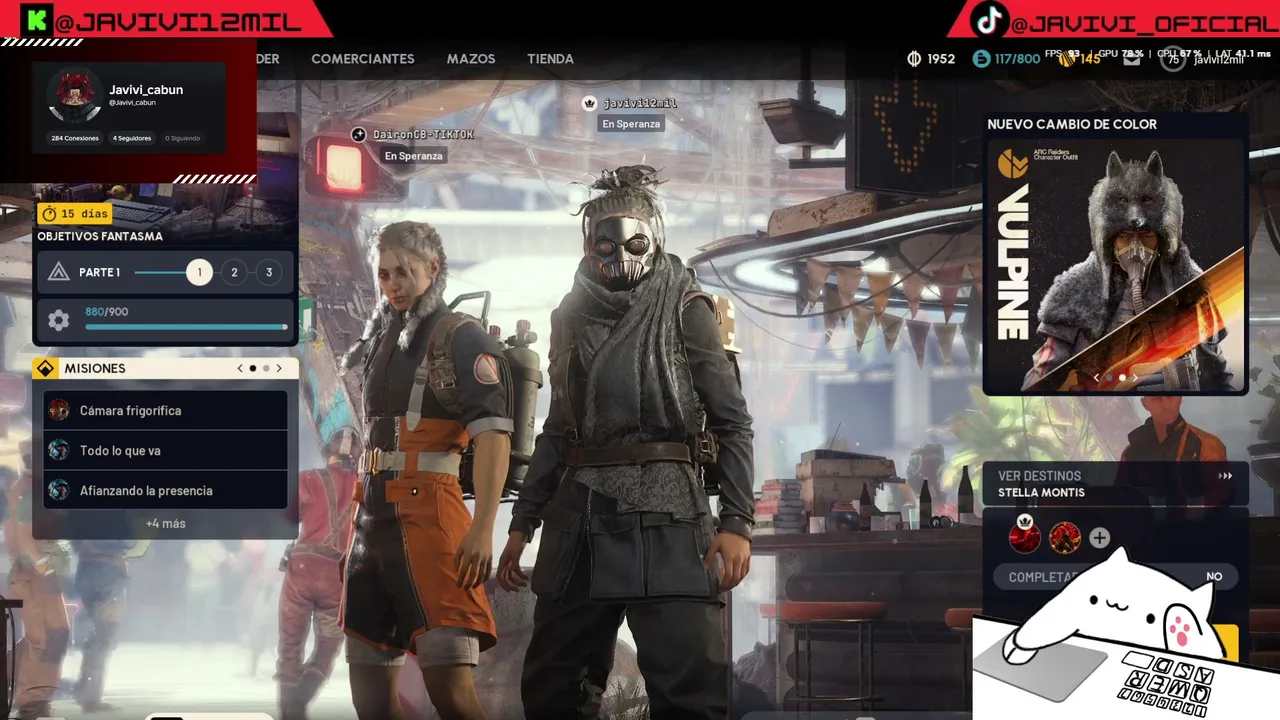Open VER DESTINOS Stella Montis selector
This screenshot has height=720, width=1280.
(x=1115, y=484)
